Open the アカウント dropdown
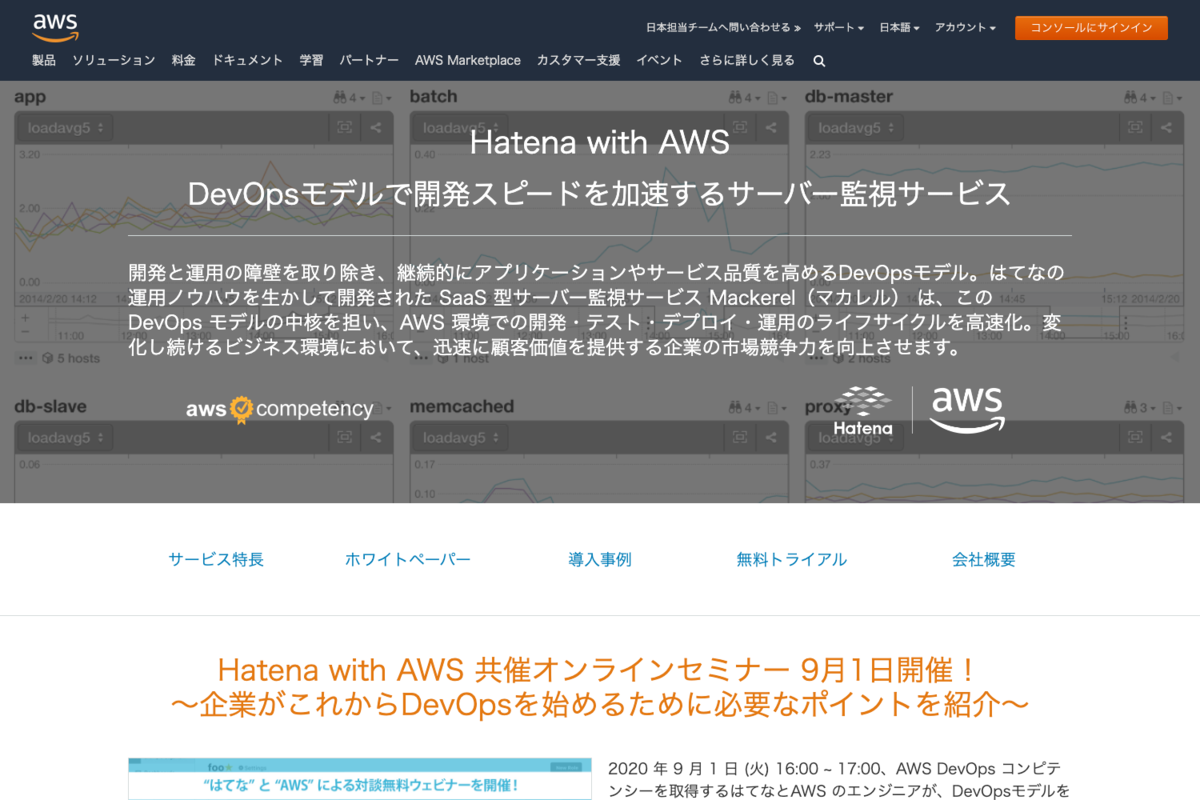Screen dimensions: 1200x800 (965, 28)
